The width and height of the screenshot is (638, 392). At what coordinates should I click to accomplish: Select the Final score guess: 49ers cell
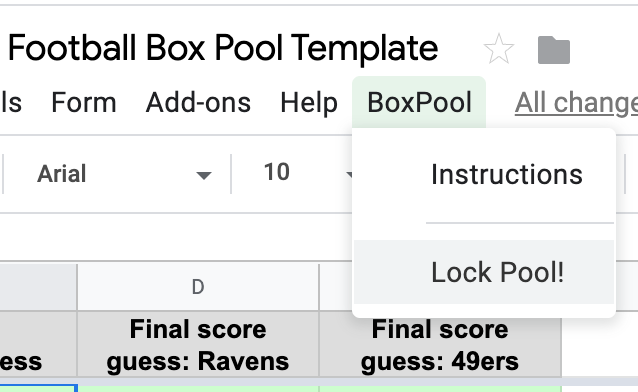tap(440, 344)
